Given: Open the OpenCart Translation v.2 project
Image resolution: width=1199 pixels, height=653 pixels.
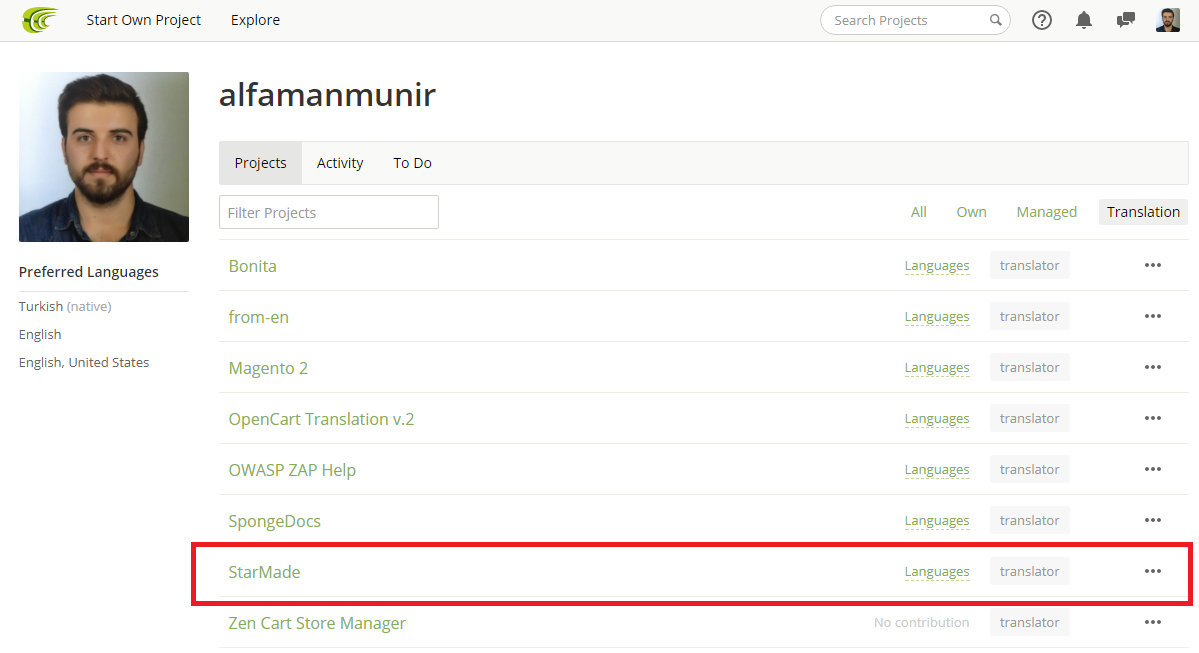Looking at the screenshot, I should click(321, 419).
